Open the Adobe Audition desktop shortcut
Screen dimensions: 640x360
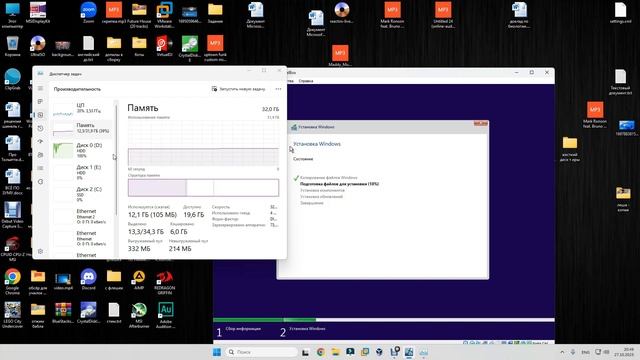tap(165, 315)
